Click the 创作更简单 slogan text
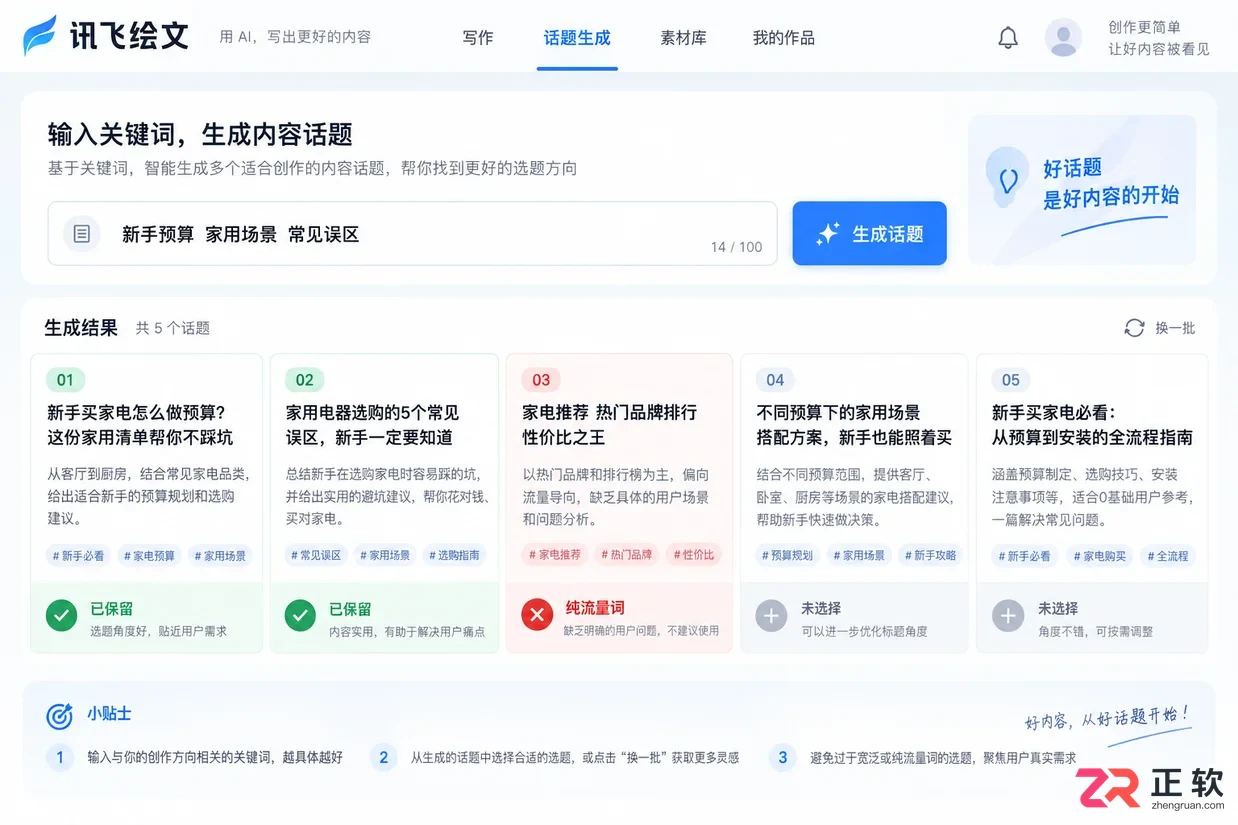1238x825 pixels. tap(1144, 27)
